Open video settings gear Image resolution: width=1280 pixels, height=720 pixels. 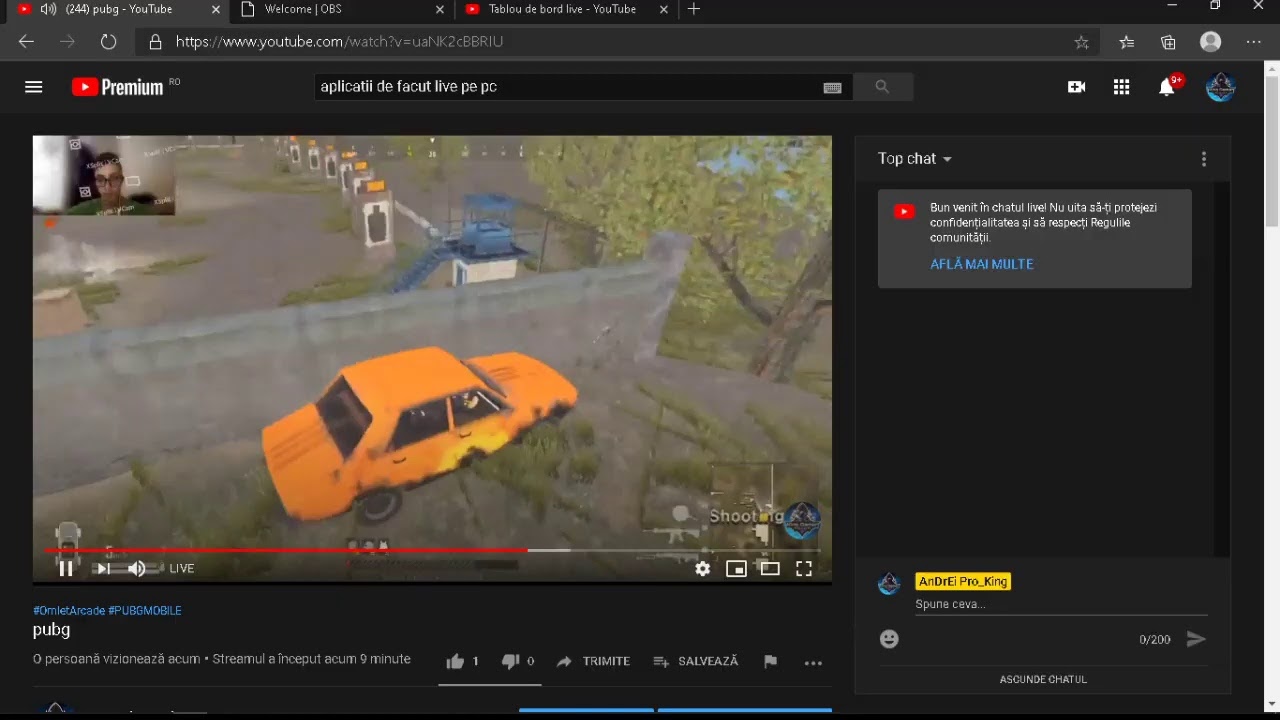pos(703,568)
